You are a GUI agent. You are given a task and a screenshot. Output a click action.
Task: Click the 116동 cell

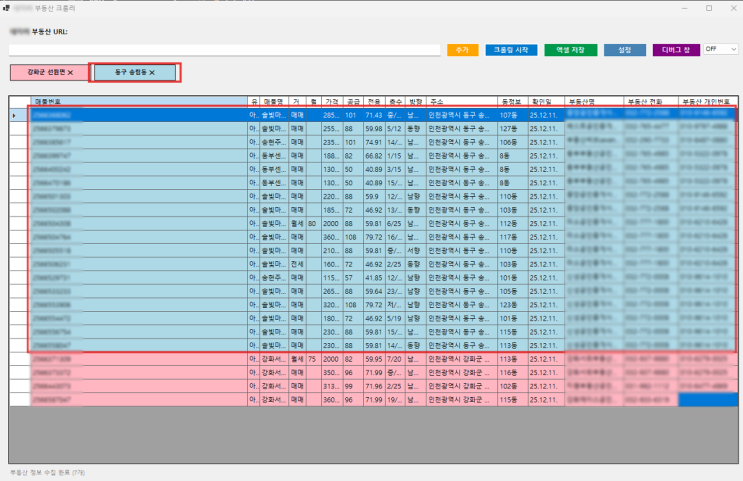point(512,372)
